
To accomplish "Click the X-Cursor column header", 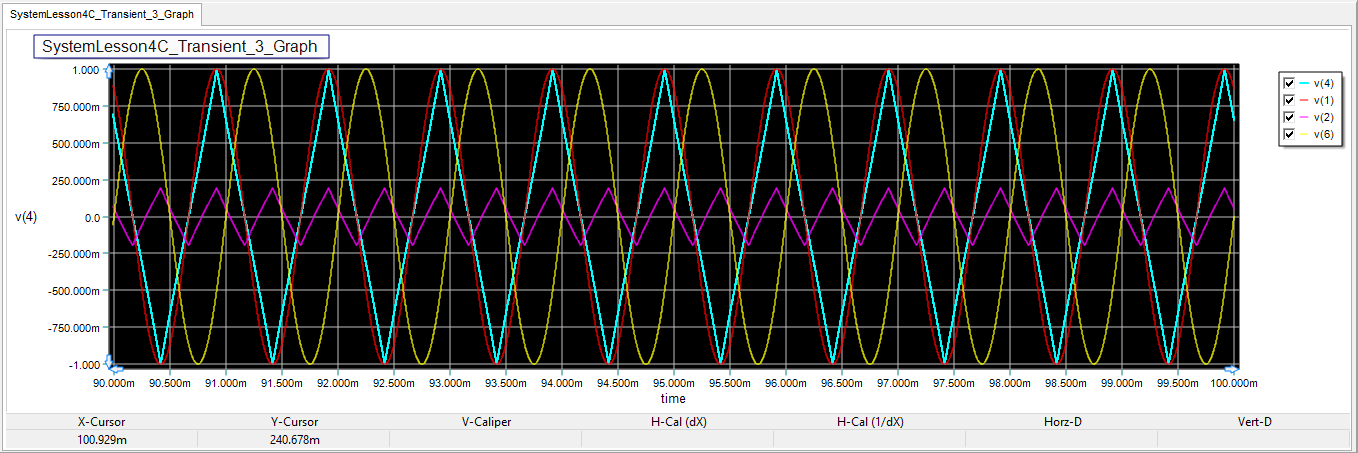I will 102,421.
